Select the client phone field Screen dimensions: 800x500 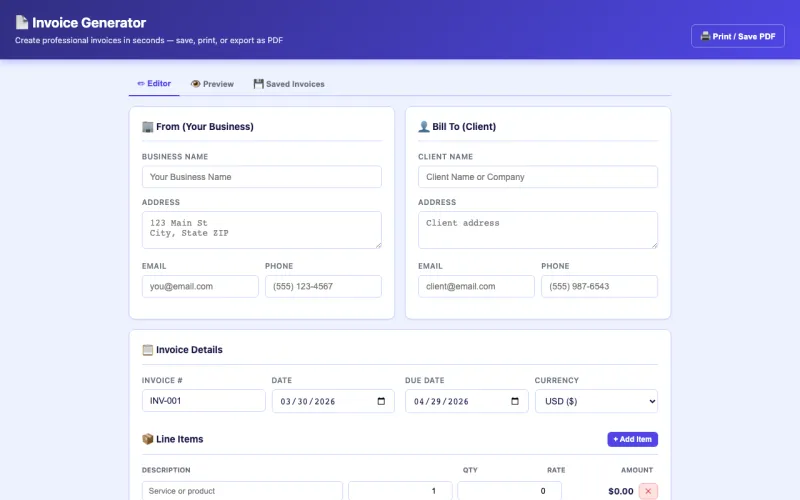[x=599, y=286]
